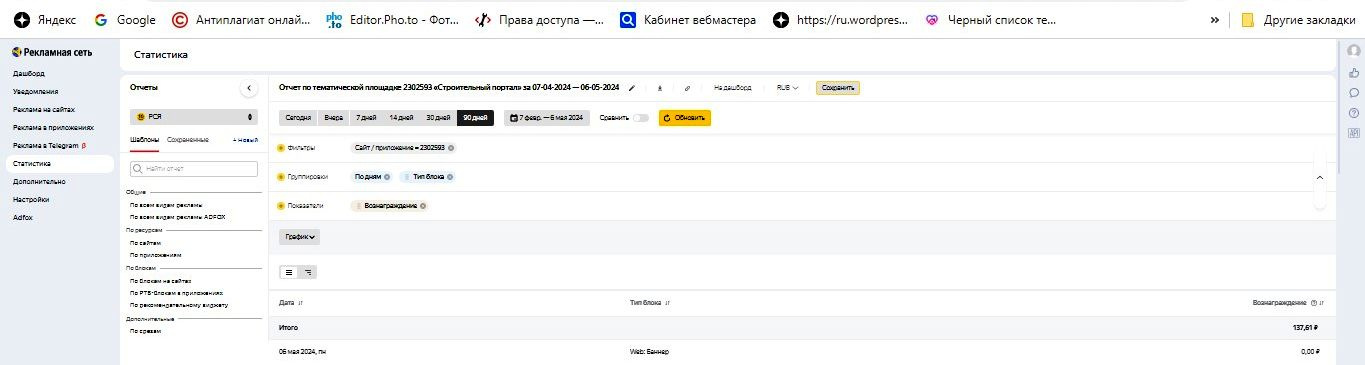Switch to the Шаблоны tab
1365x365 pixels.
click(x=145, y=140)
